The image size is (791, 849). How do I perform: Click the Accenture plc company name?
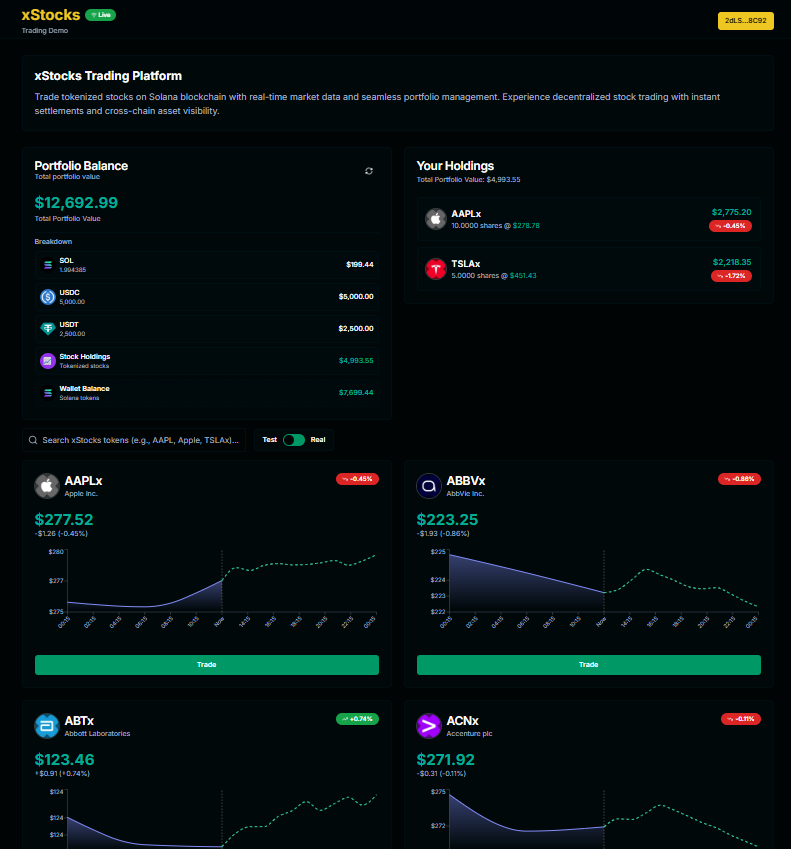(x=469, y=734)
